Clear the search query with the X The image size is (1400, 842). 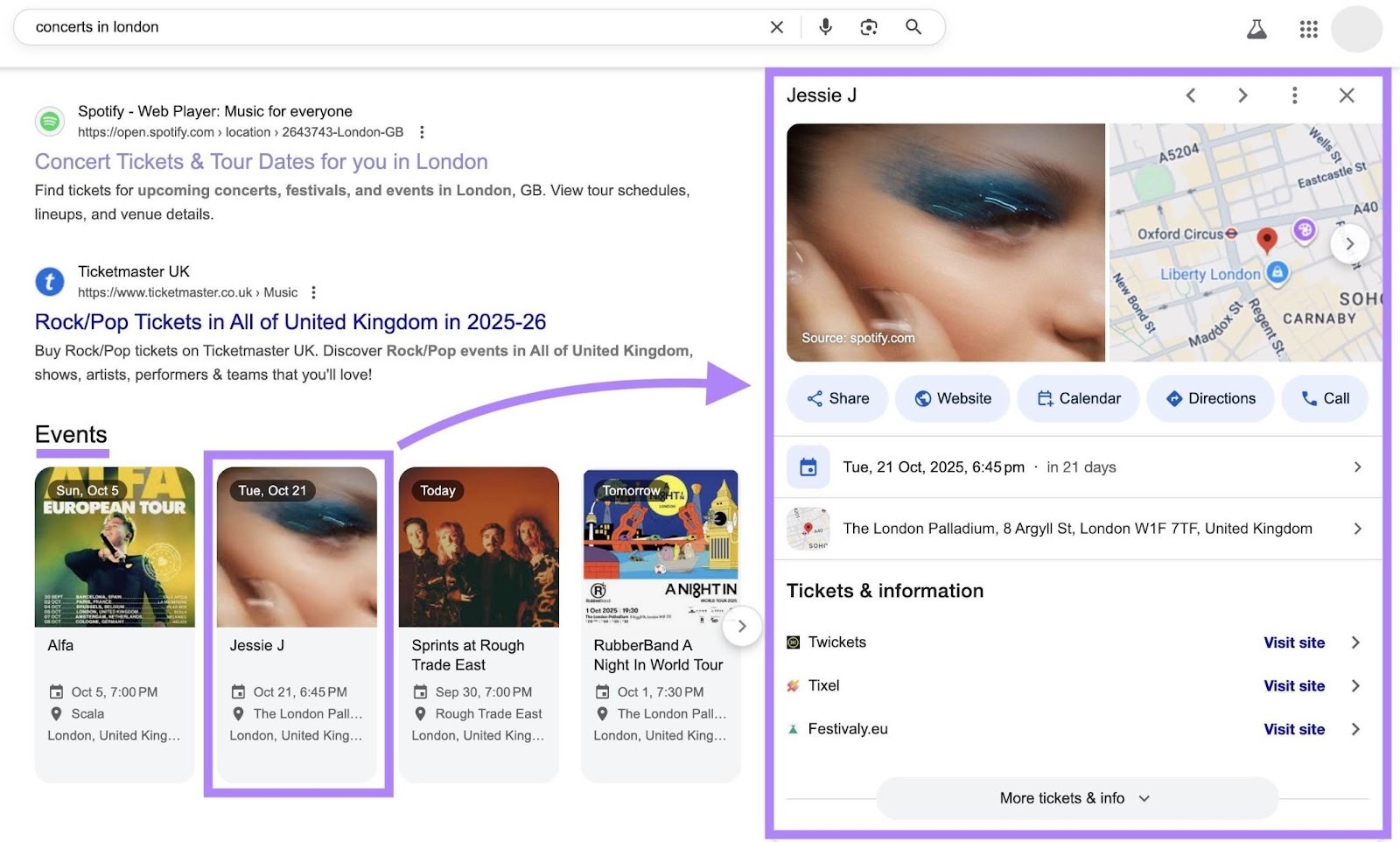776,27
